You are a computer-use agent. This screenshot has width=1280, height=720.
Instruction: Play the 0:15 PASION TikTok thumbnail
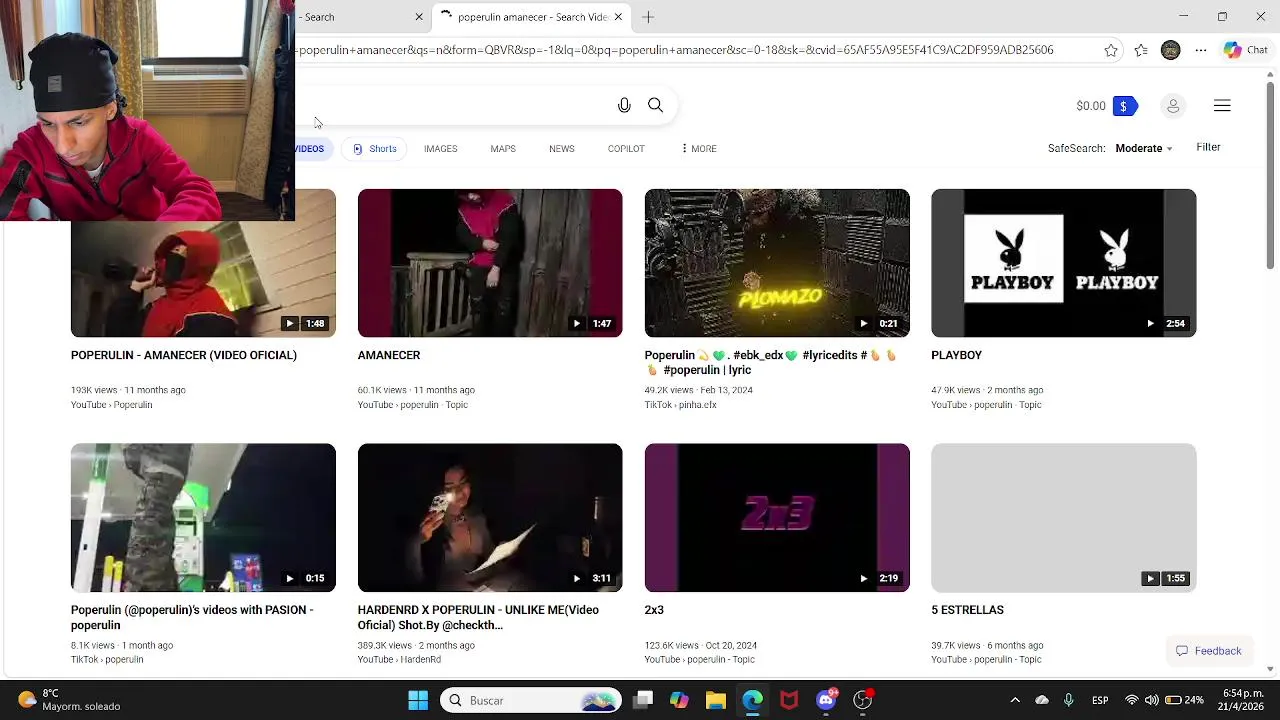pyautogui.click(x=203, y=518)
